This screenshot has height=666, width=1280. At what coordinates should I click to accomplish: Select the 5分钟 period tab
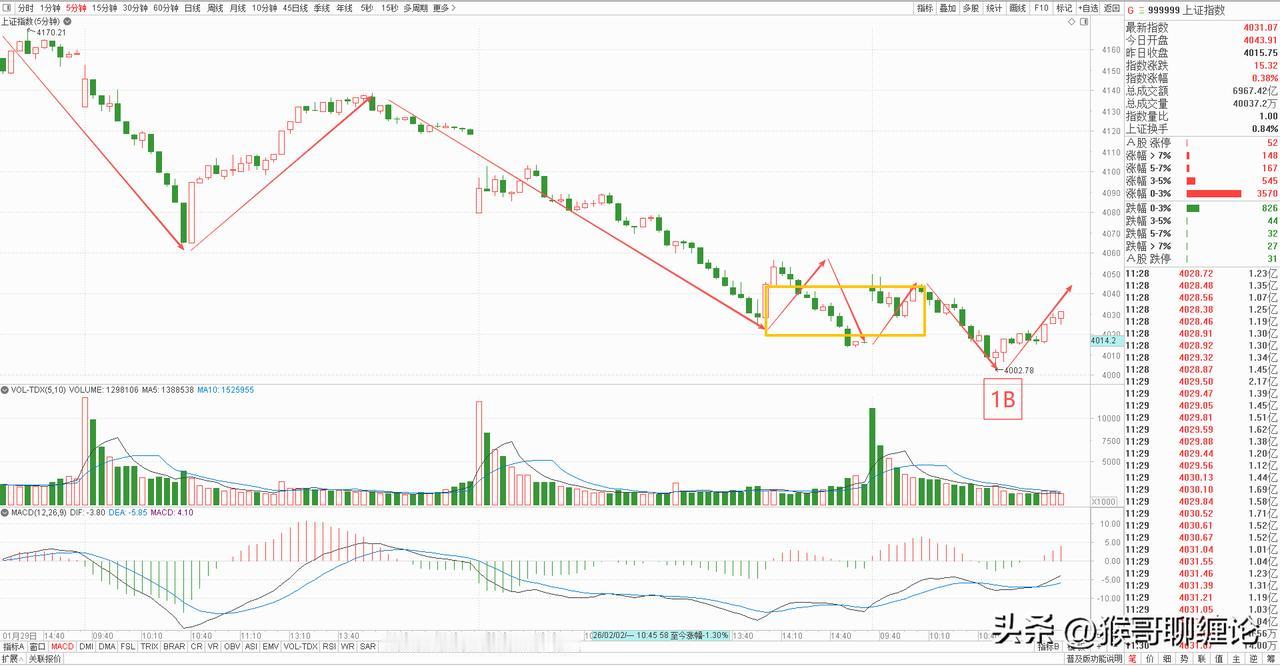[x=76, y=8]
